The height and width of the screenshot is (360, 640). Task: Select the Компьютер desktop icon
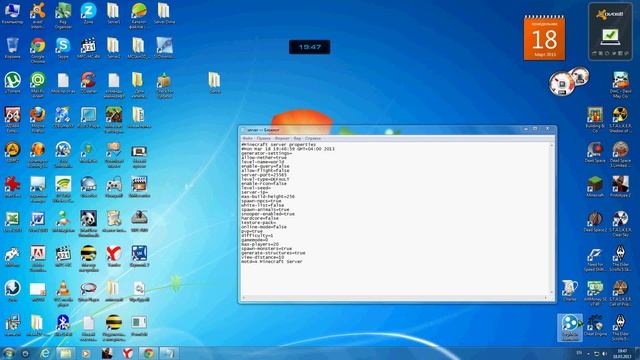pos(12,13)
